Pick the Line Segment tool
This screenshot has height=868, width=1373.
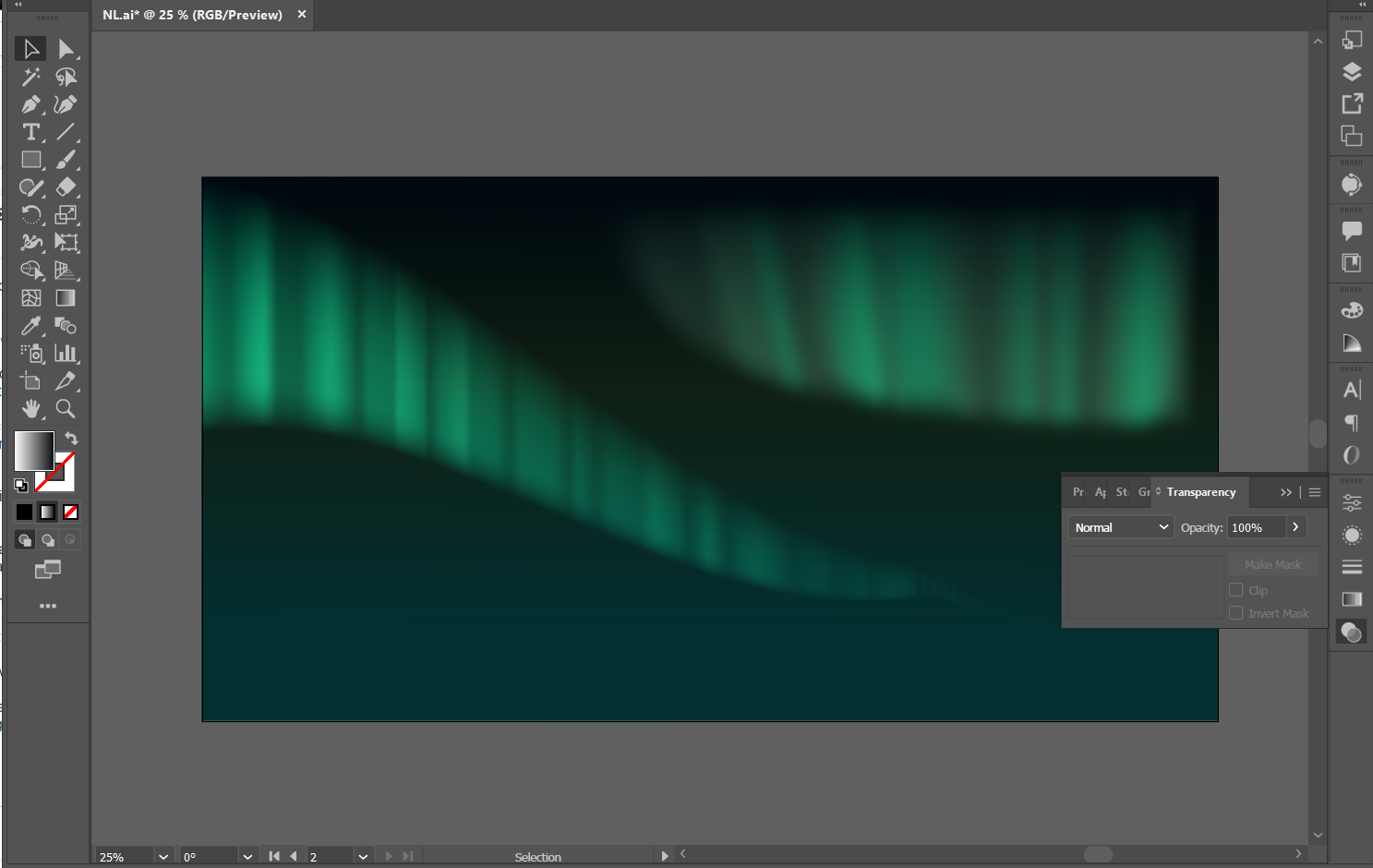pos(66,132)
